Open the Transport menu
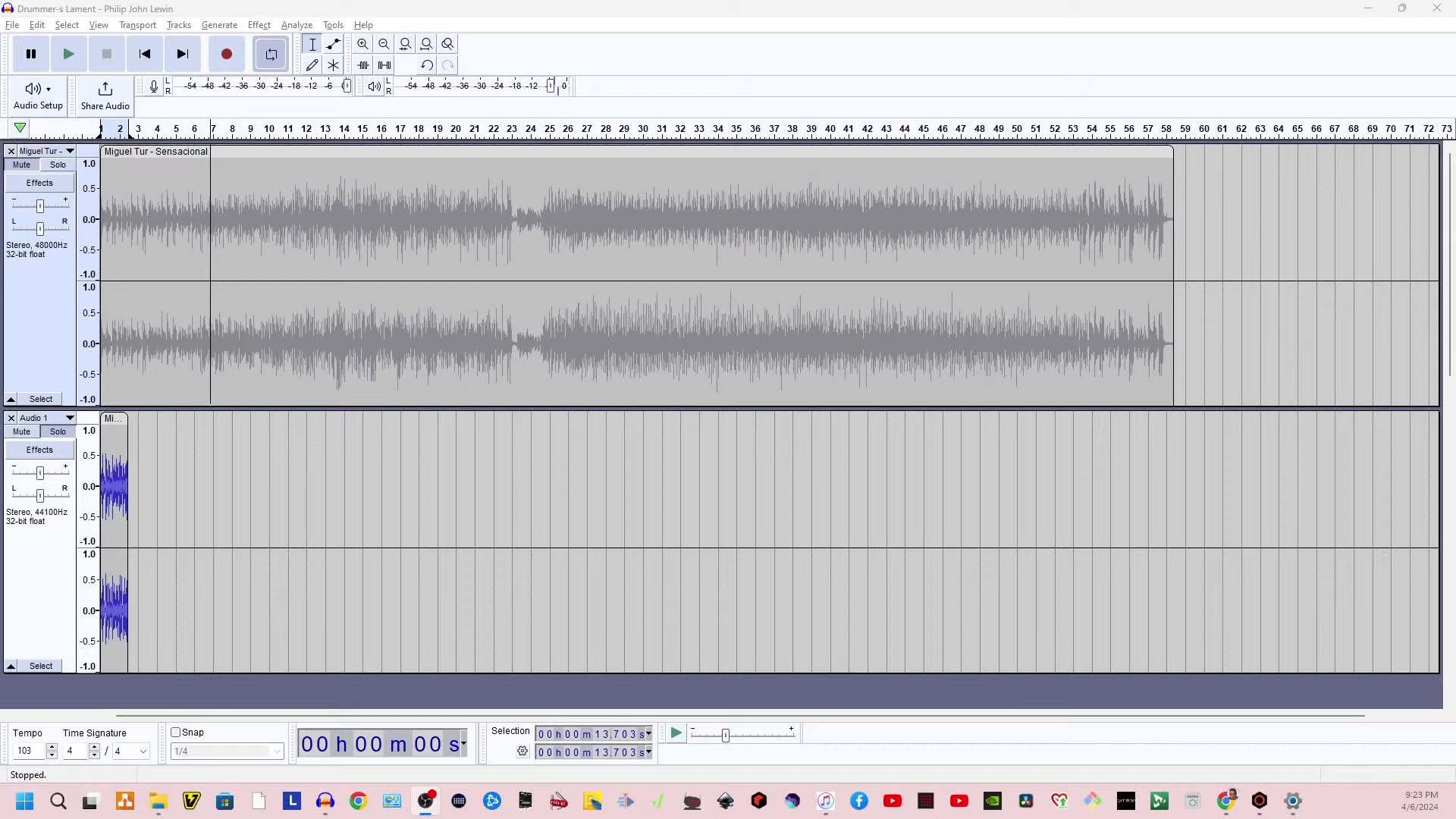Viewport: 1456px width, 819px height. (137, 25)
